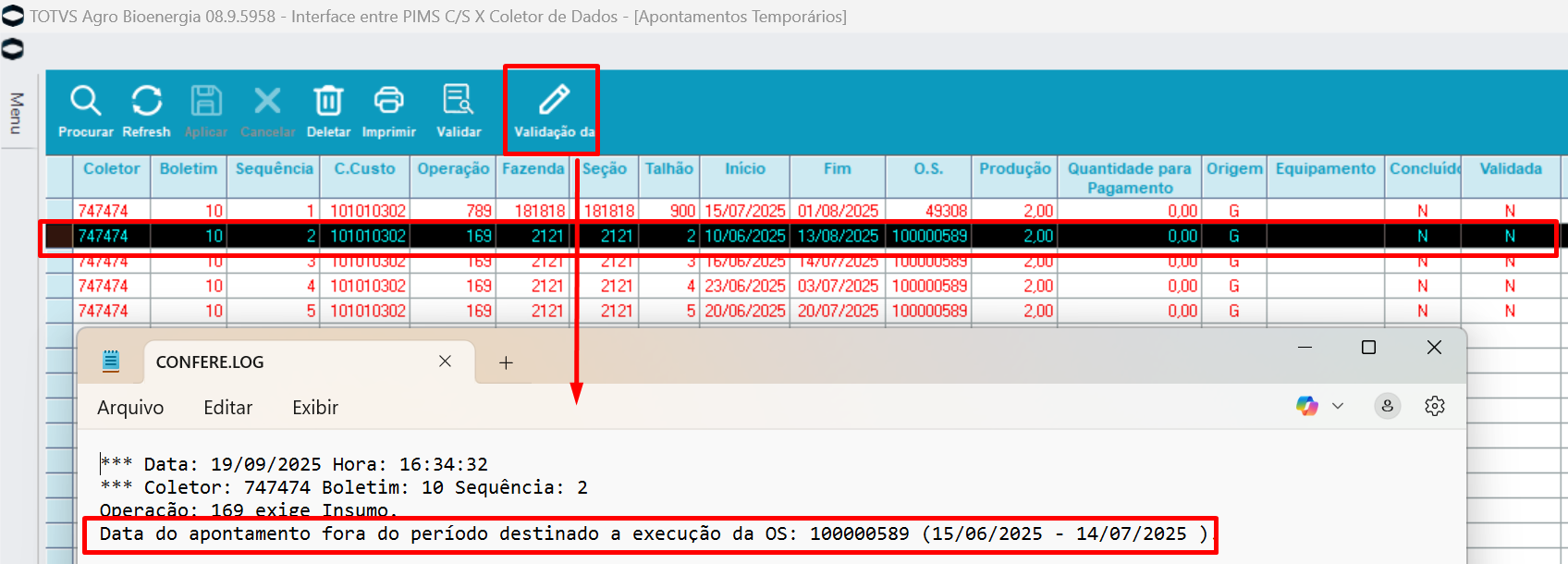1568x564 pixels.
Task: Select O.S. cell 49308
Action: pos(927,211)
